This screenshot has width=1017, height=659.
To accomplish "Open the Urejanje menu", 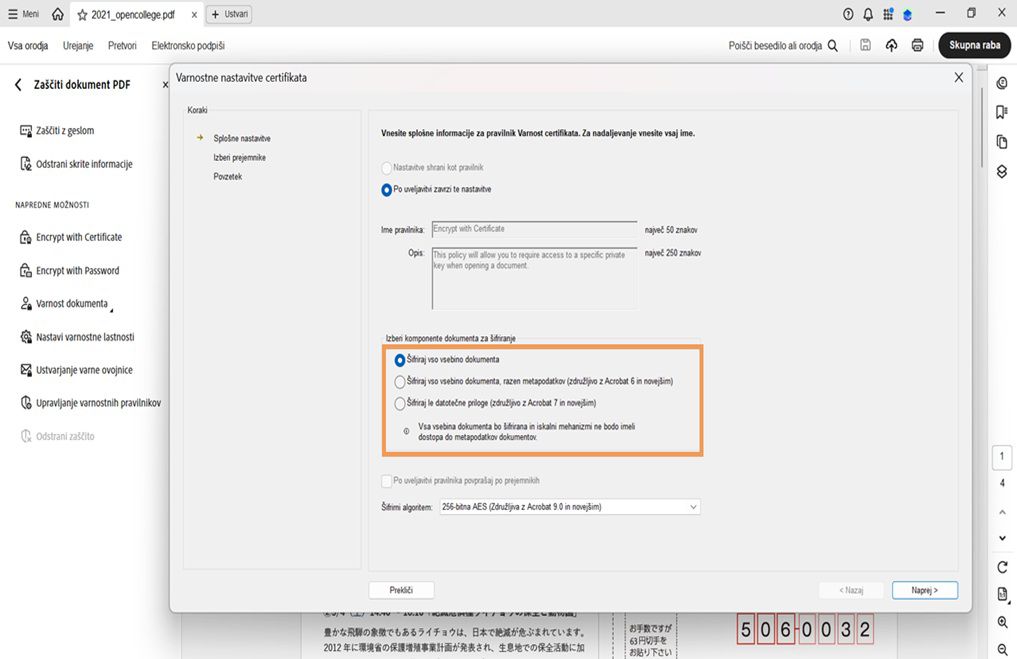I will tap(78, 45).
